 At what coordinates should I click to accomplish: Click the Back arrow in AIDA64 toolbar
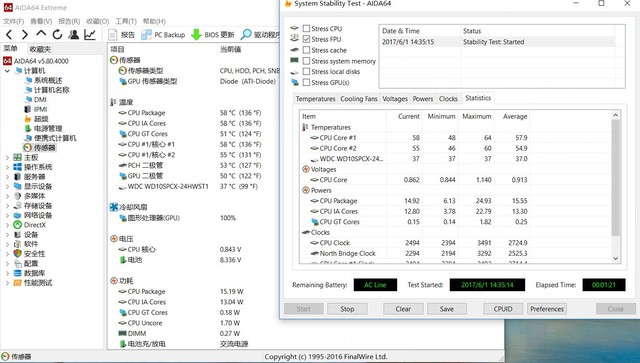tap(9, 35)
